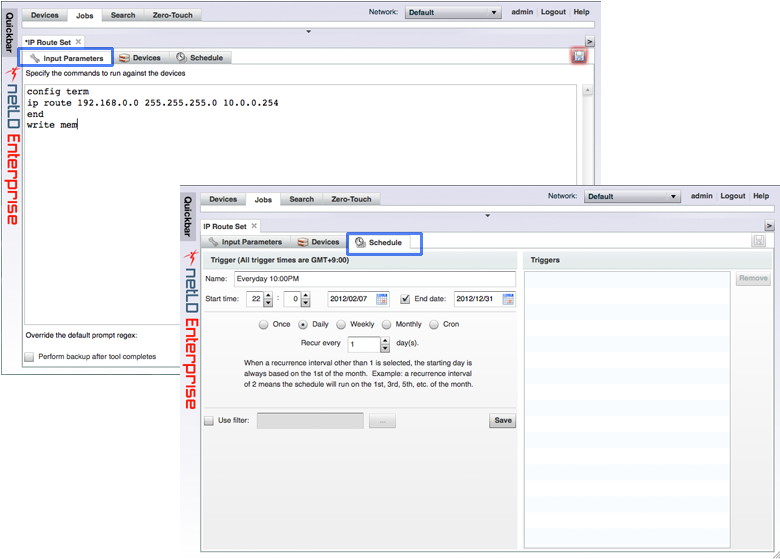This screenshot has width=780, height=559.
Task: Click Logout link in back window
Action: (x=553, y=12)
